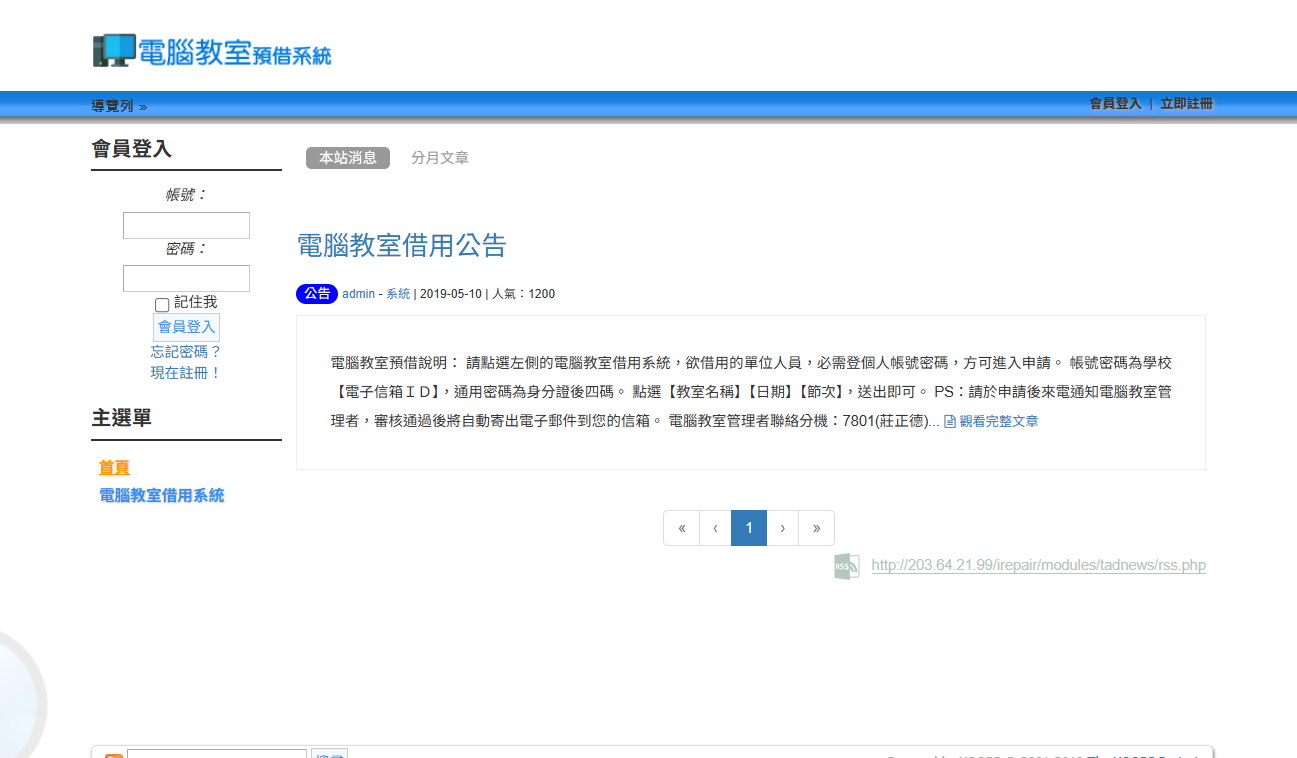The width and height of the screenshot is (1297, 758).
Task: Focus the 帳號 input field
Action: coord(186,226)
